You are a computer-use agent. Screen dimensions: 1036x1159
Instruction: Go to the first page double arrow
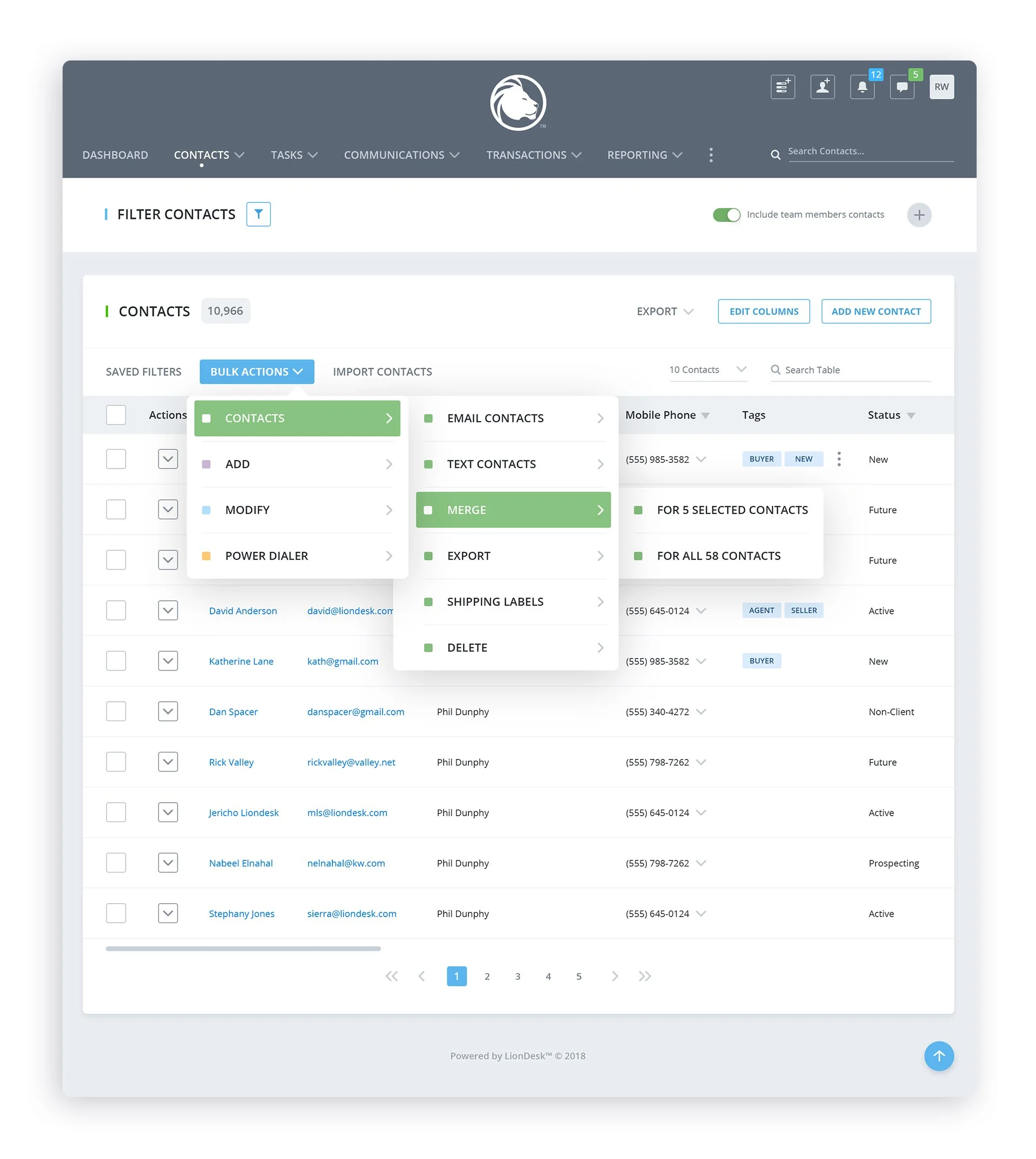(x=392, y=975)
